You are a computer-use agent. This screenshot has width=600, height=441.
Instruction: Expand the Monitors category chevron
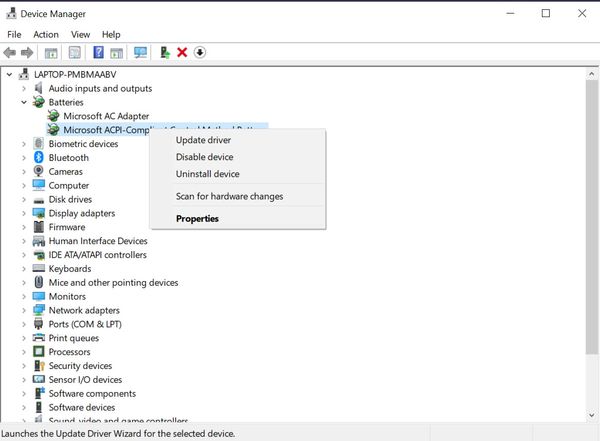(x=24, y=296)
